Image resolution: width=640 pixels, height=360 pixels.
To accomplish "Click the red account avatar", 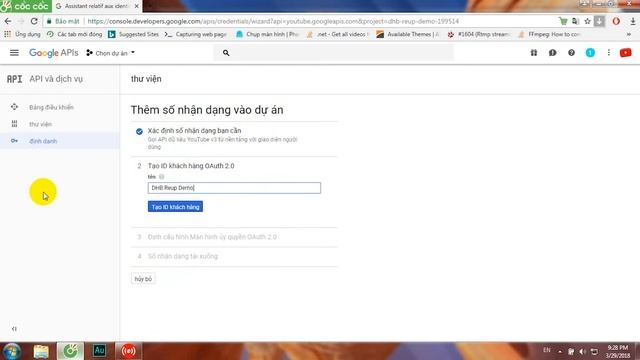I will point(625,53).
